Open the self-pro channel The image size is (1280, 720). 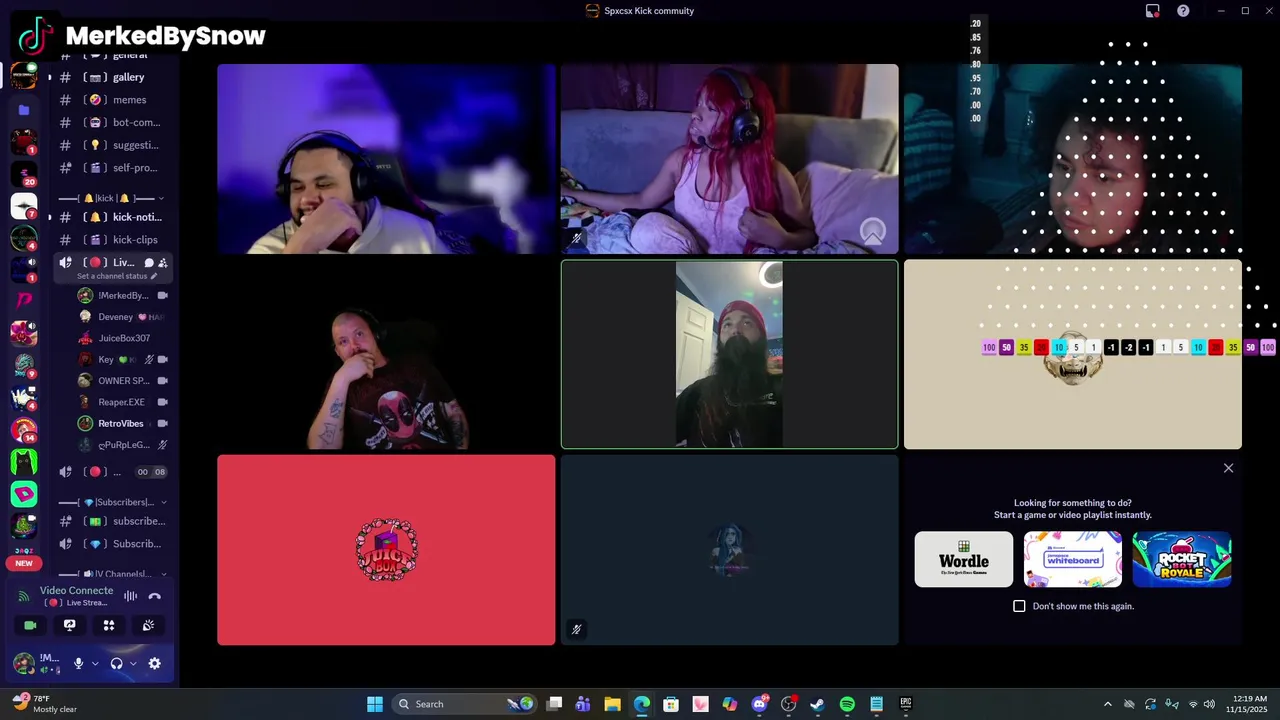[112, 168]
